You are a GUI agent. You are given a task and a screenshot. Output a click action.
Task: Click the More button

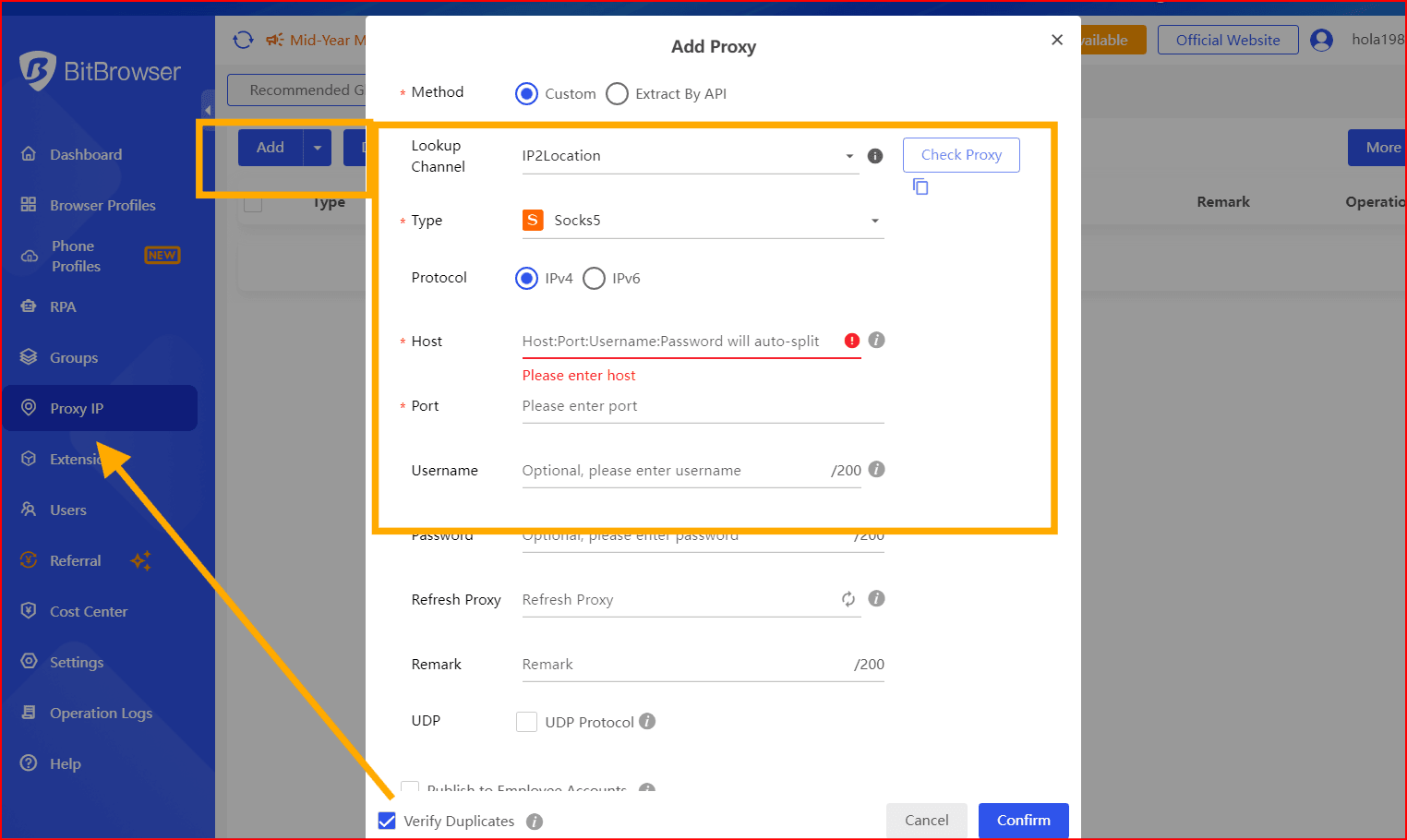point(1377,148)
